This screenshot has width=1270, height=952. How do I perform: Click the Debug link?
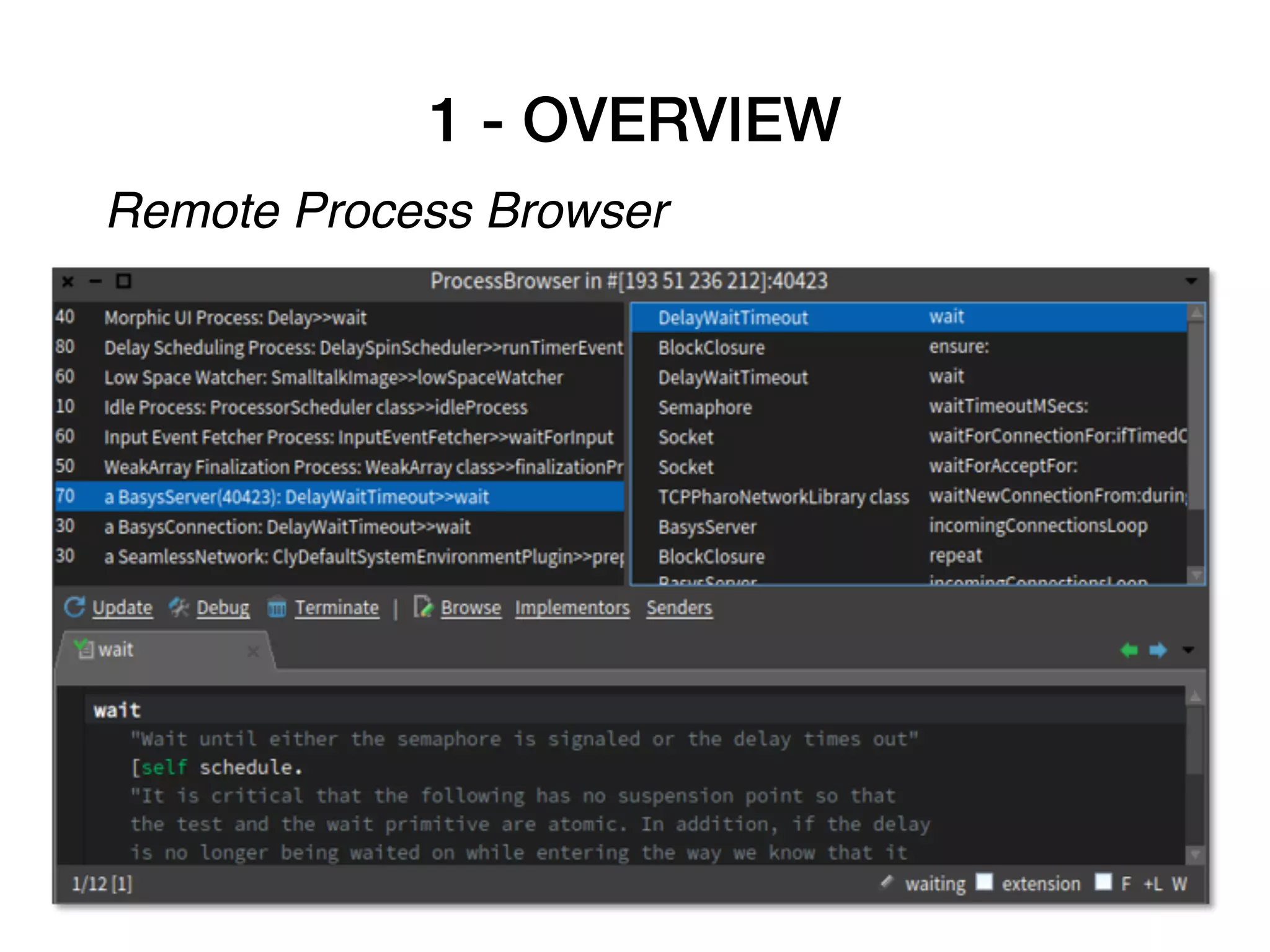223,607
